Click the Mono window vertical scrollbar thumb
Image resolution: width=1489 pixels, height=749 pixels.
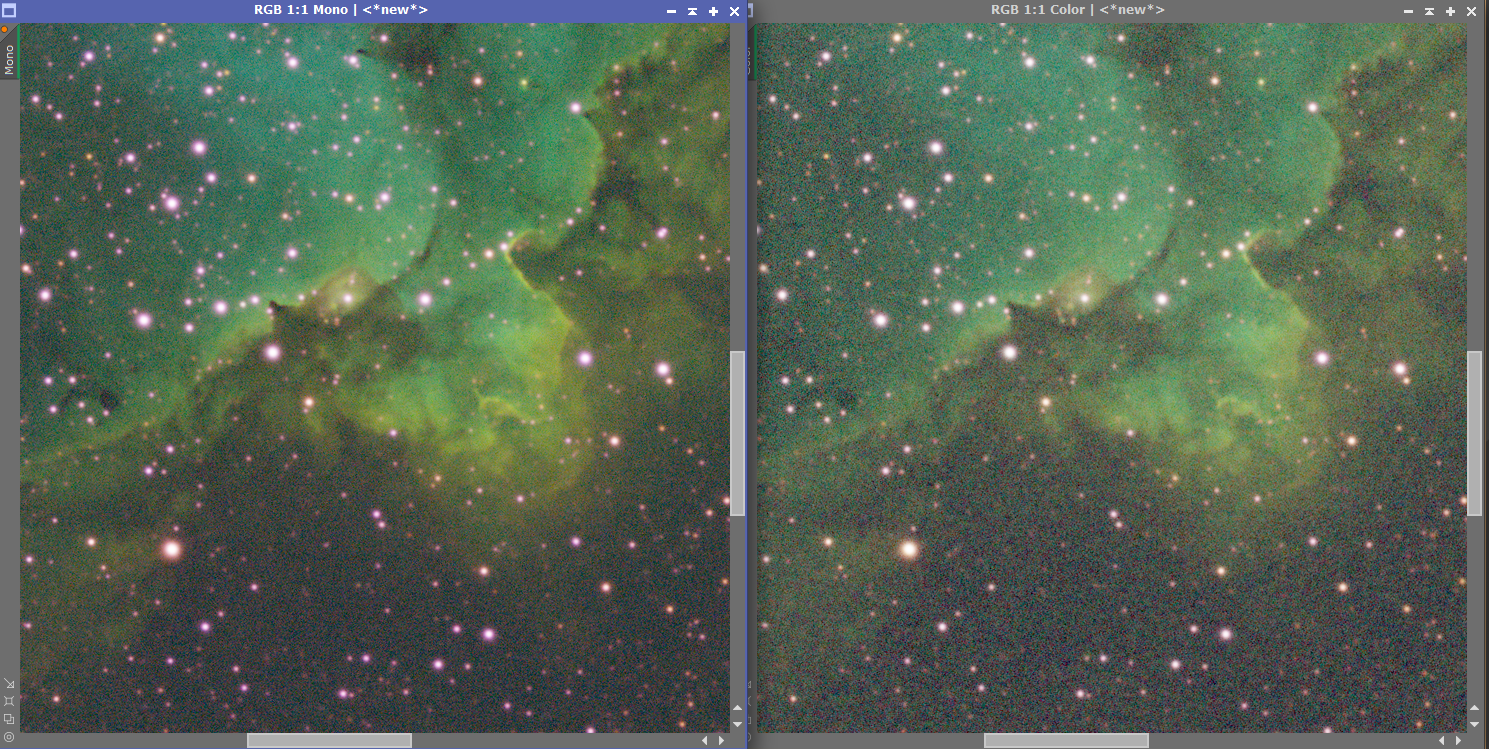point(738,433)
